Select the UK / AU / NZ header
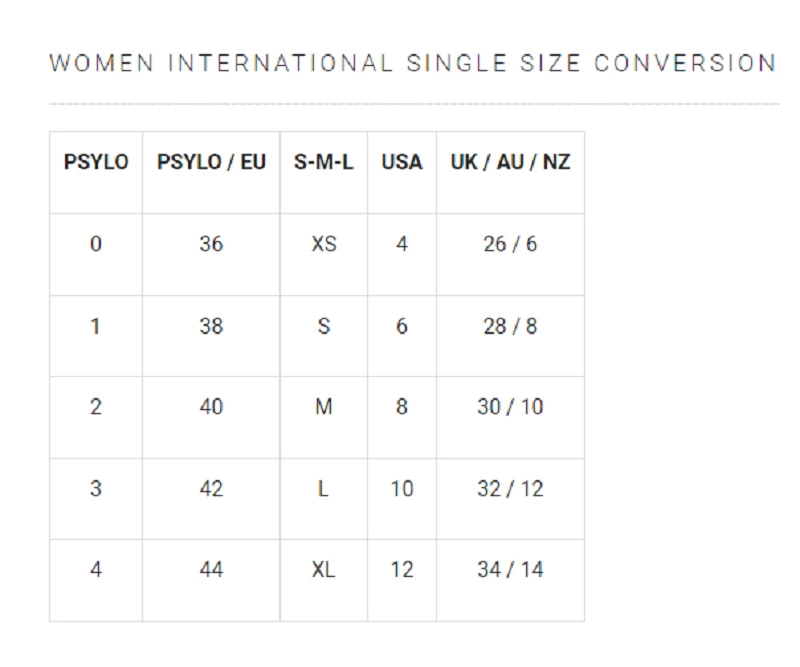Image resolution: width=800 pixels, height=667 pixels. 510,162
